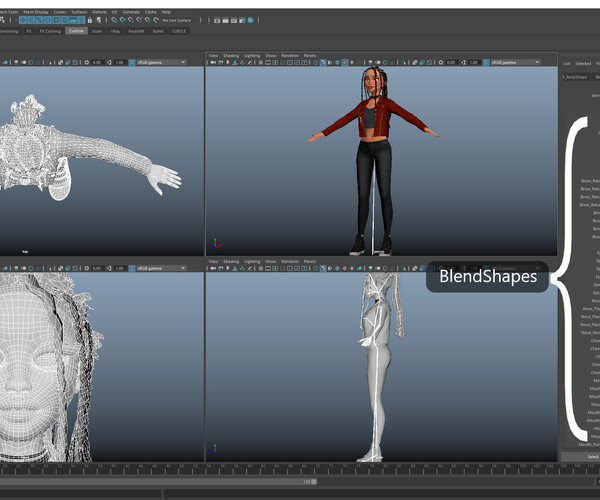
Task: Toggle Make Live magnet icon
Action: click(155, 20)
